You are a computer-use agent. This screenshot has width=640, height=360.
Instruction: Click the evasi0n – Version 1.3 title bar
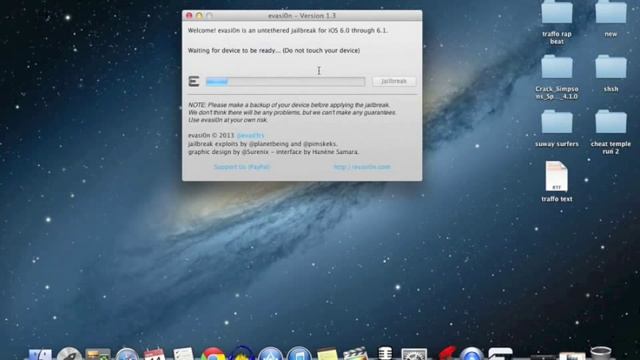click(302, 16)
